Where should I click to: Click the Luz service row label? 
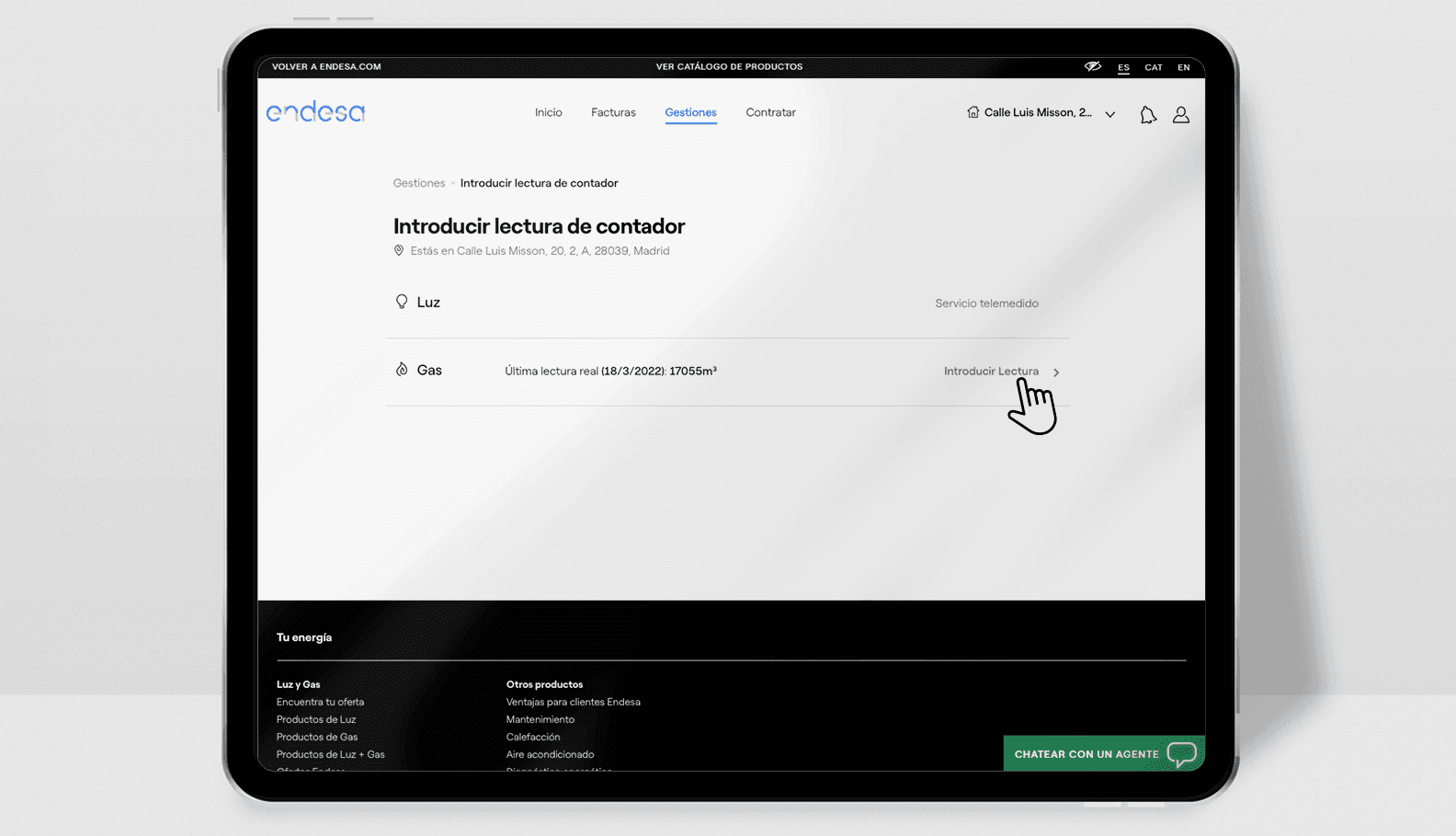[x=428, y=303]
